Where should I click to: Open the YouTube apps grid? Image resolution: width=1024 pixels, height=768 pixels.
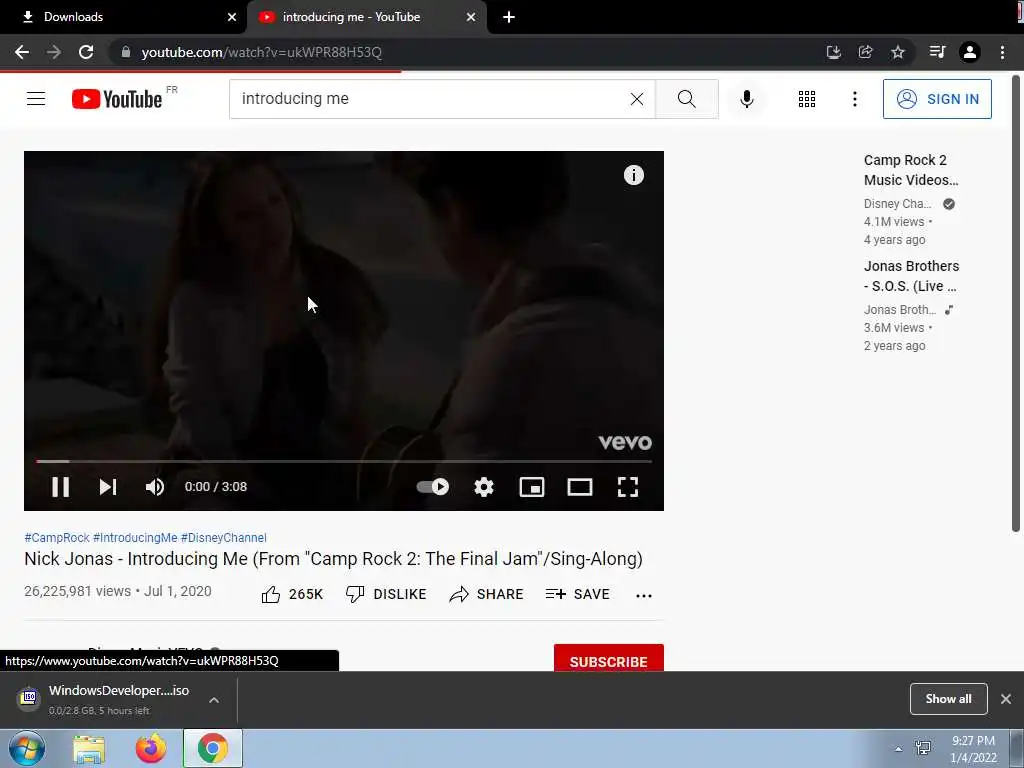pos(807,99)
